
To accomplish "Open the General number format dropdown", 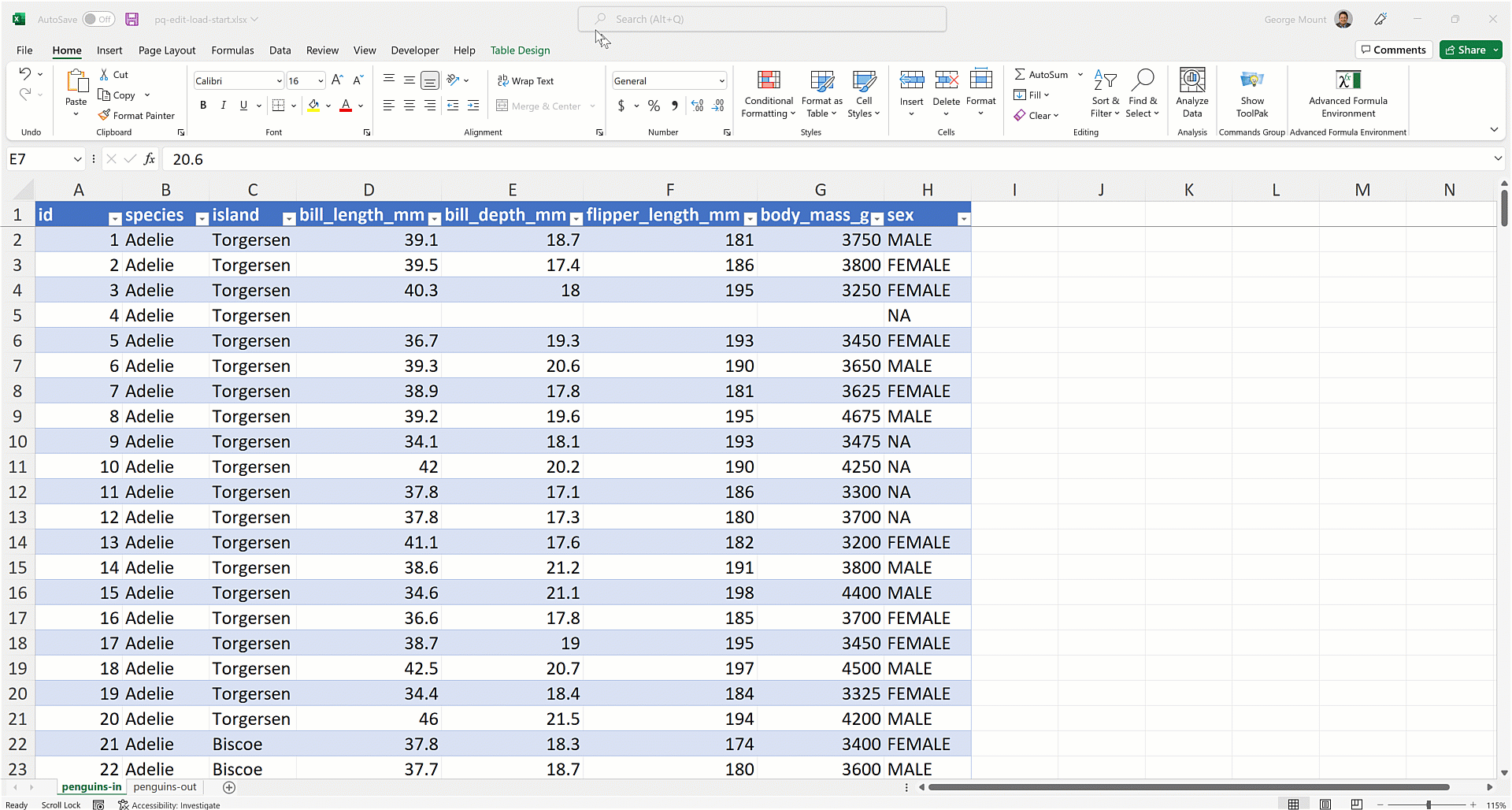I will click(719, 80).
